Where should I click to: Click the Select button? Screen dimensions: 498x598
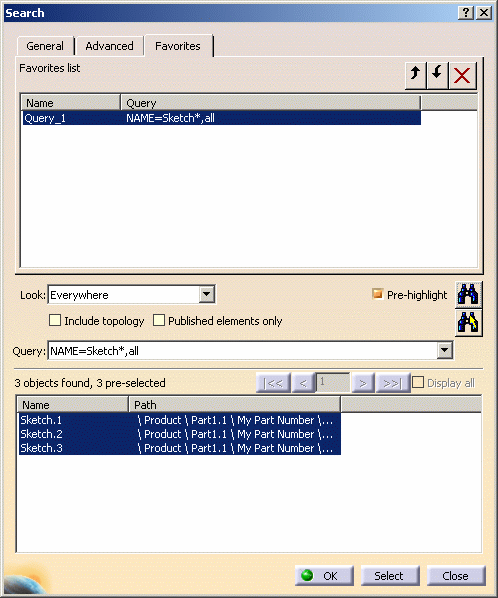point(390,575)
